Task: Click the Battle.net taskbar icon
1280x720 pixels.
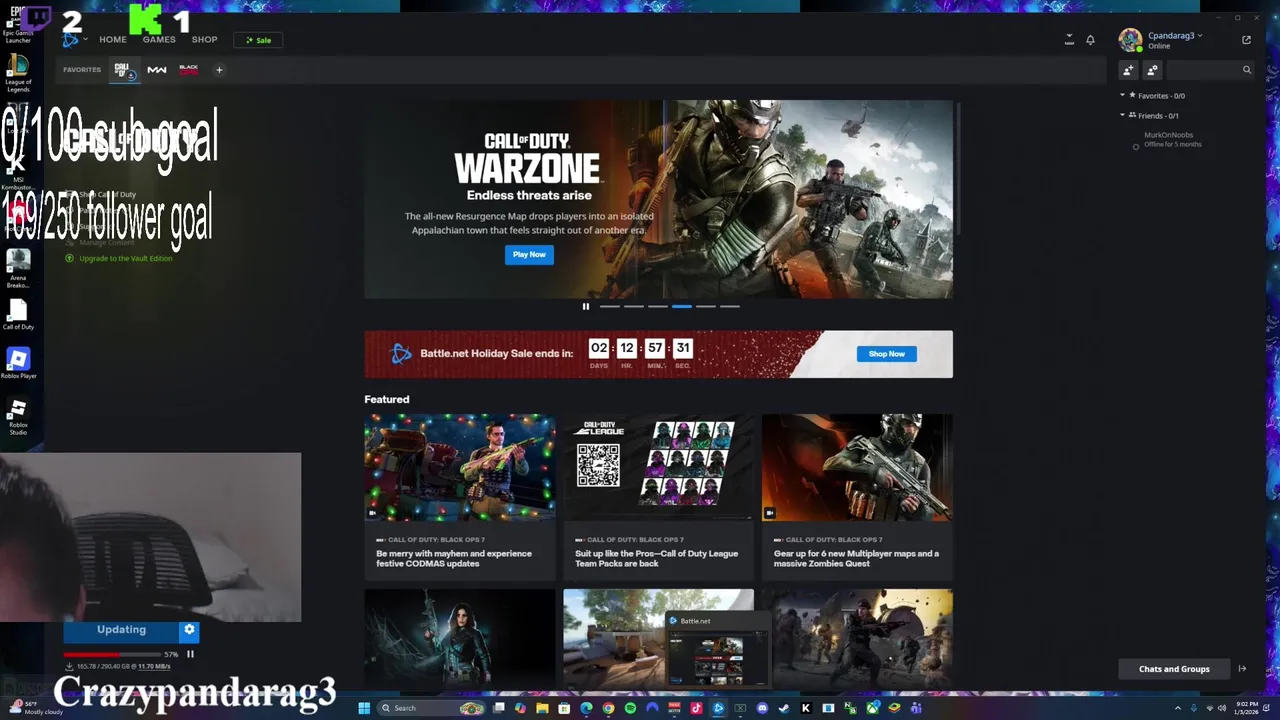Action: tap(718, 708)
